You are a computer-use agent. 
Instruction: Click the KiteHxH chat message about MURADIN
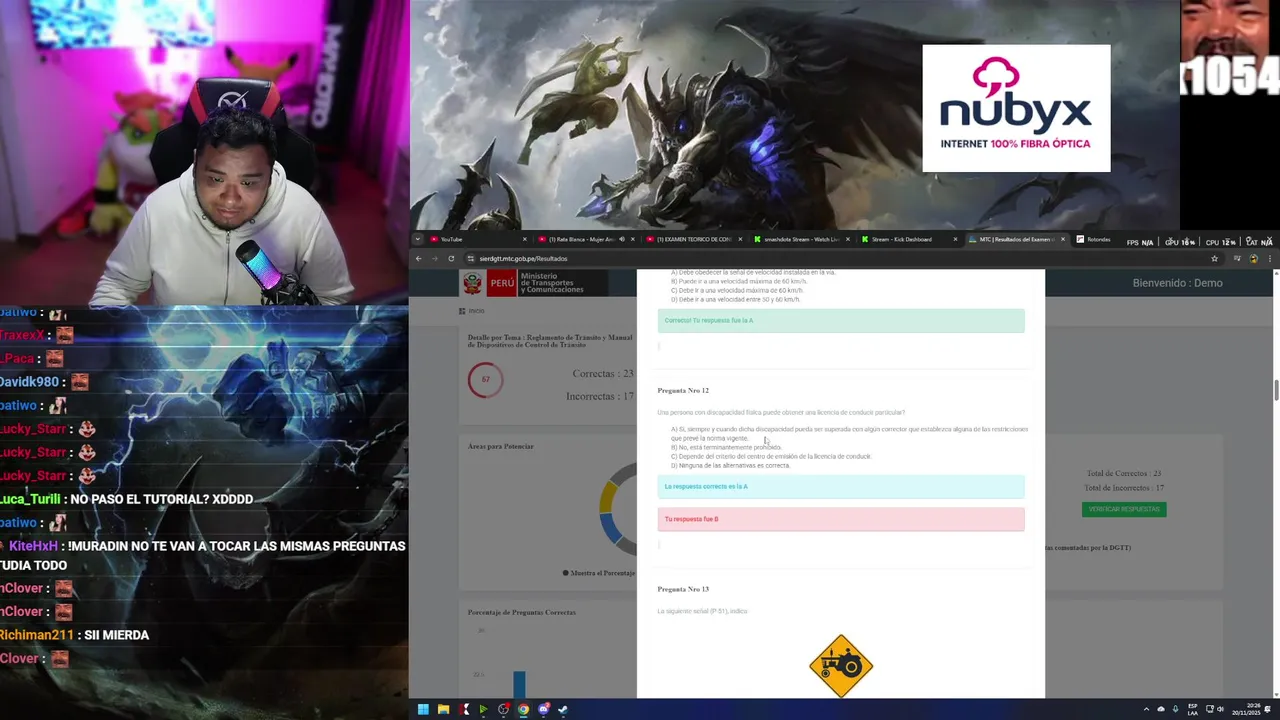click(x=203, y=555)
